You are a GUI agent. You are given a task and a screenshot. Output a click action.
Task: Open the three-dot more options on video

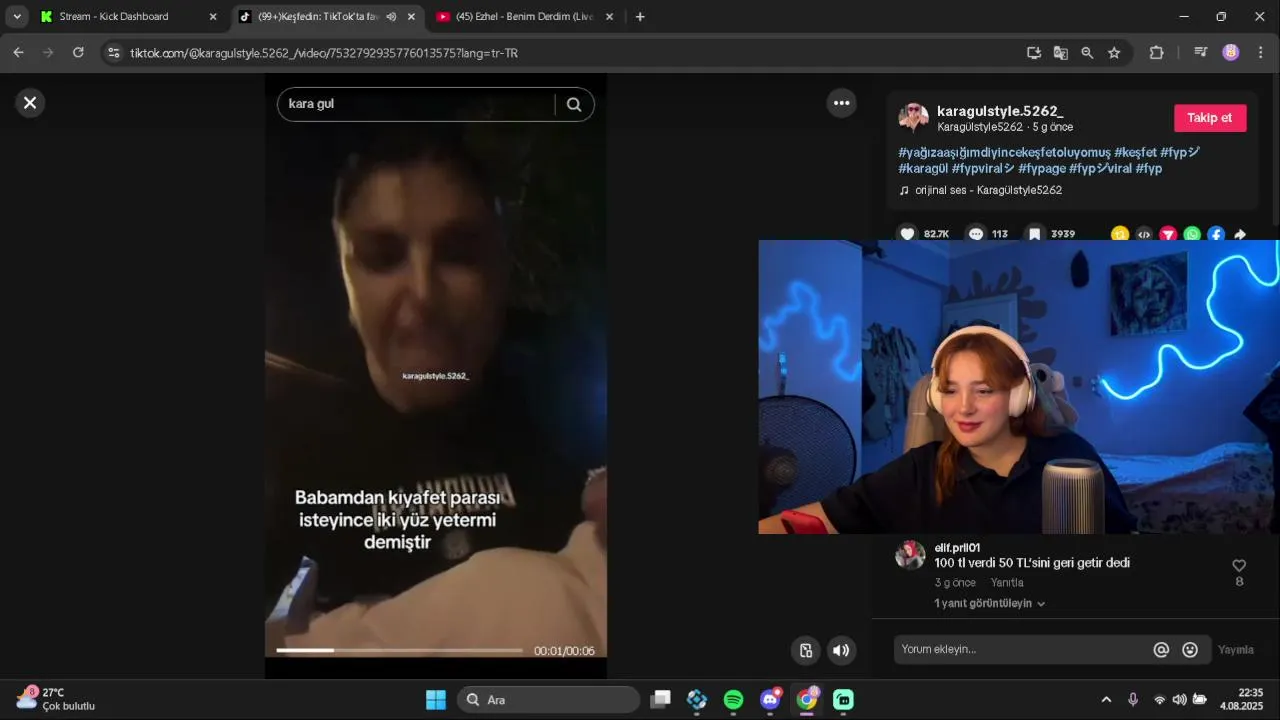point(842,102)
